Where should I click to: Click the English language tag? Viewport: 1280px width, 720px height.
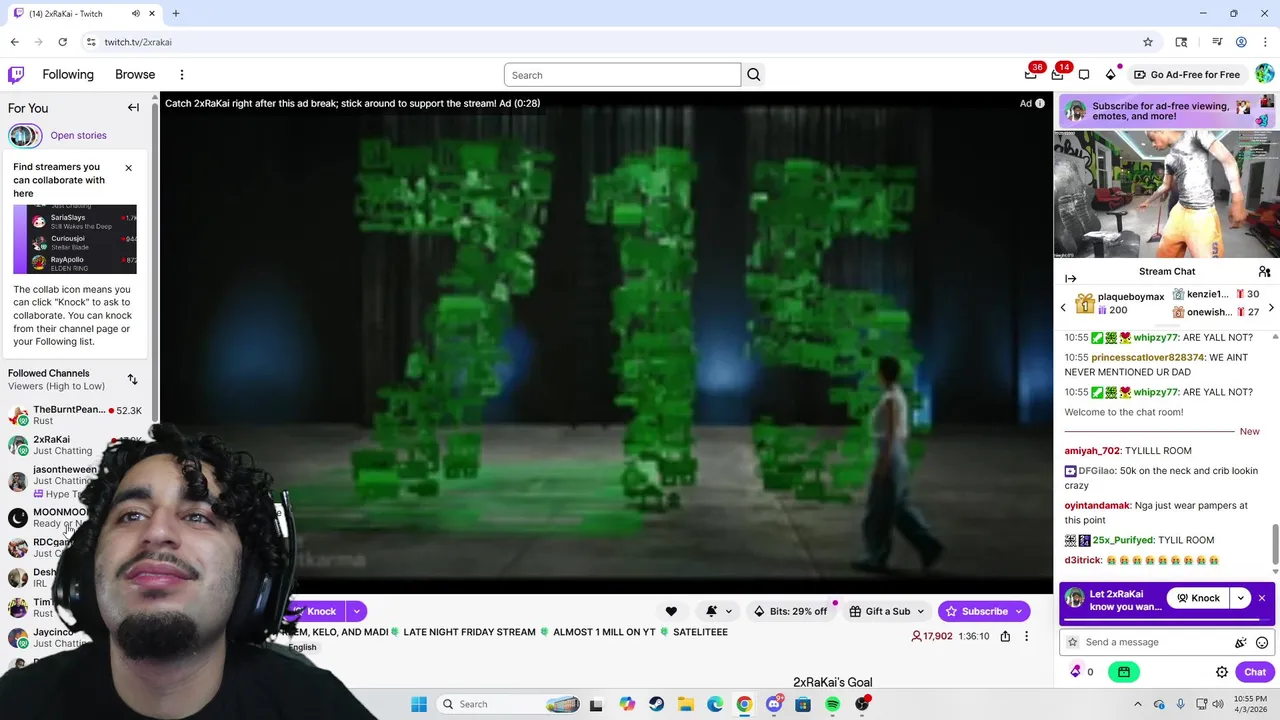(x=302, y=647)
